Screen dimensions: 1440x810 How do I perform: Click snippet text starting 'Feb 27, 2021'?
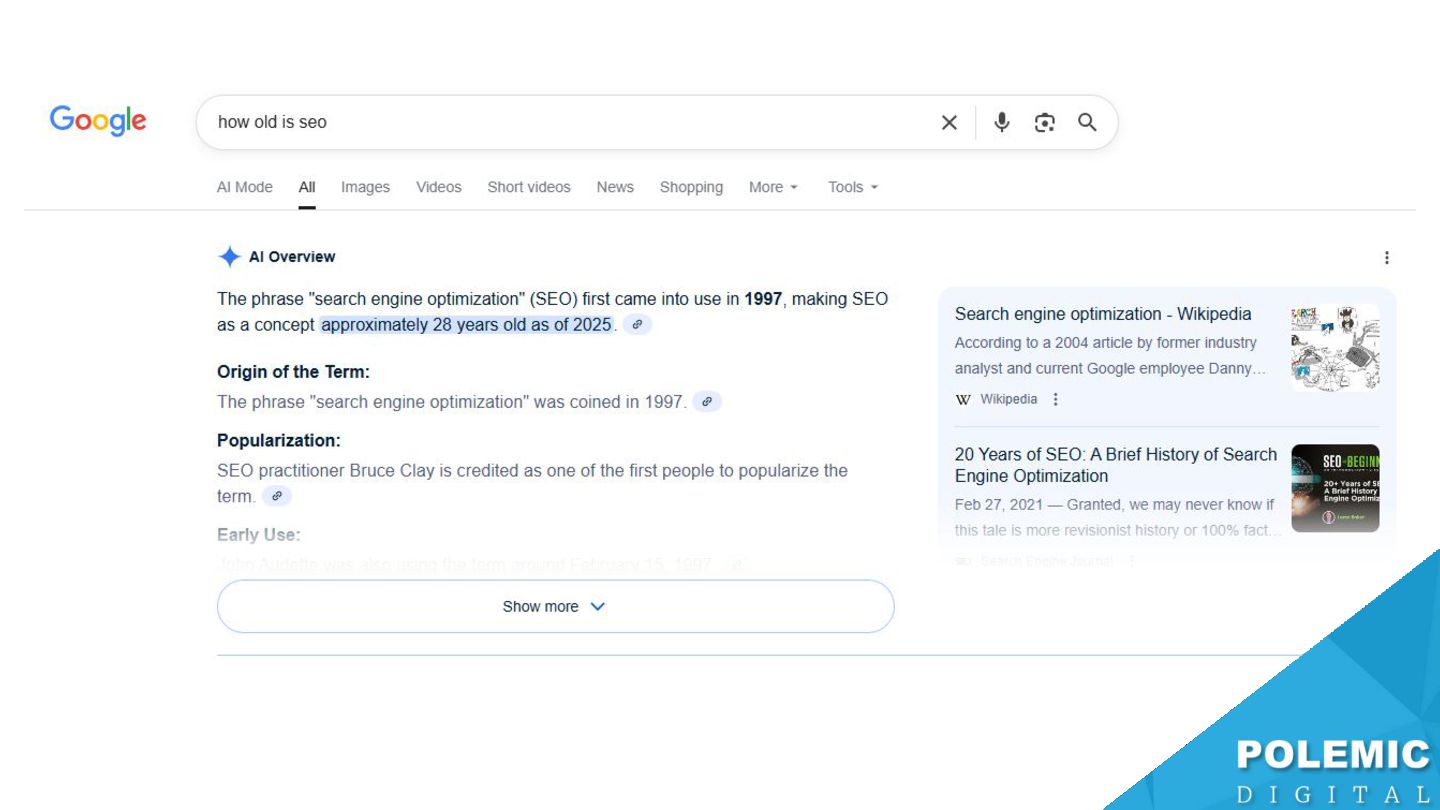(x=1118, y=518)
